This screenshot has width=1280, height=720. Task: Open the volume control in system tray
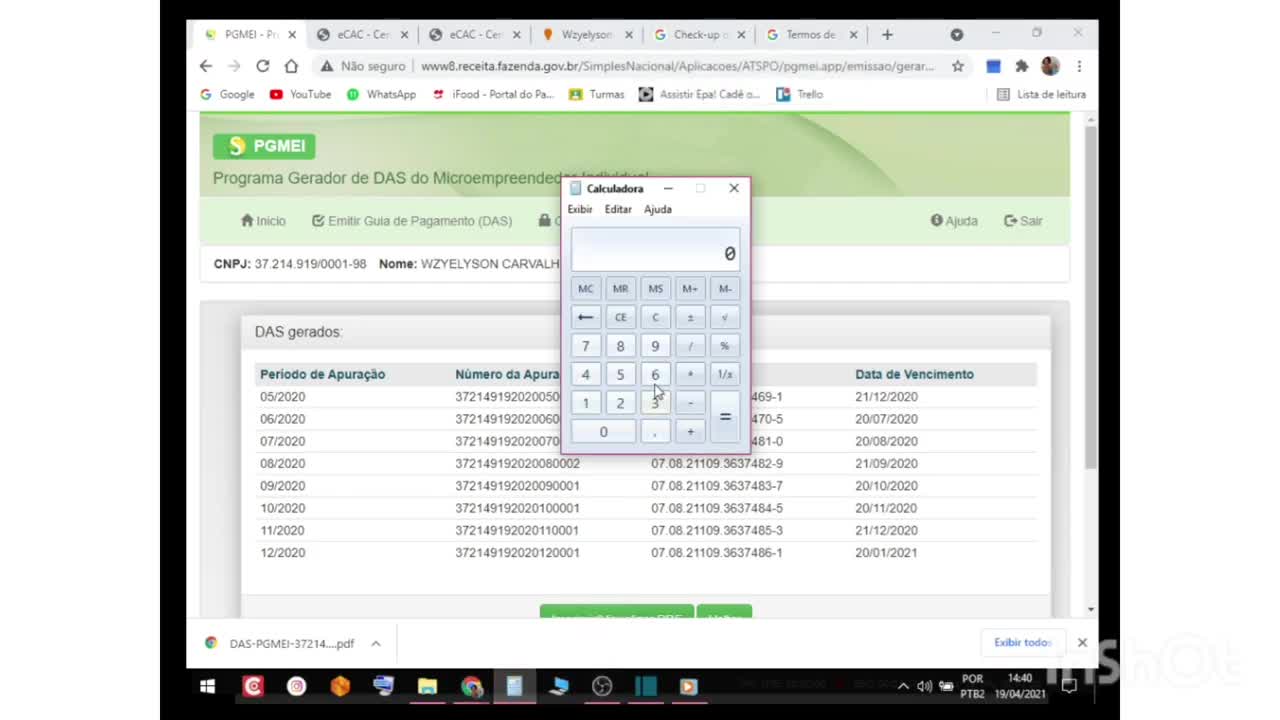click(924, 686)
